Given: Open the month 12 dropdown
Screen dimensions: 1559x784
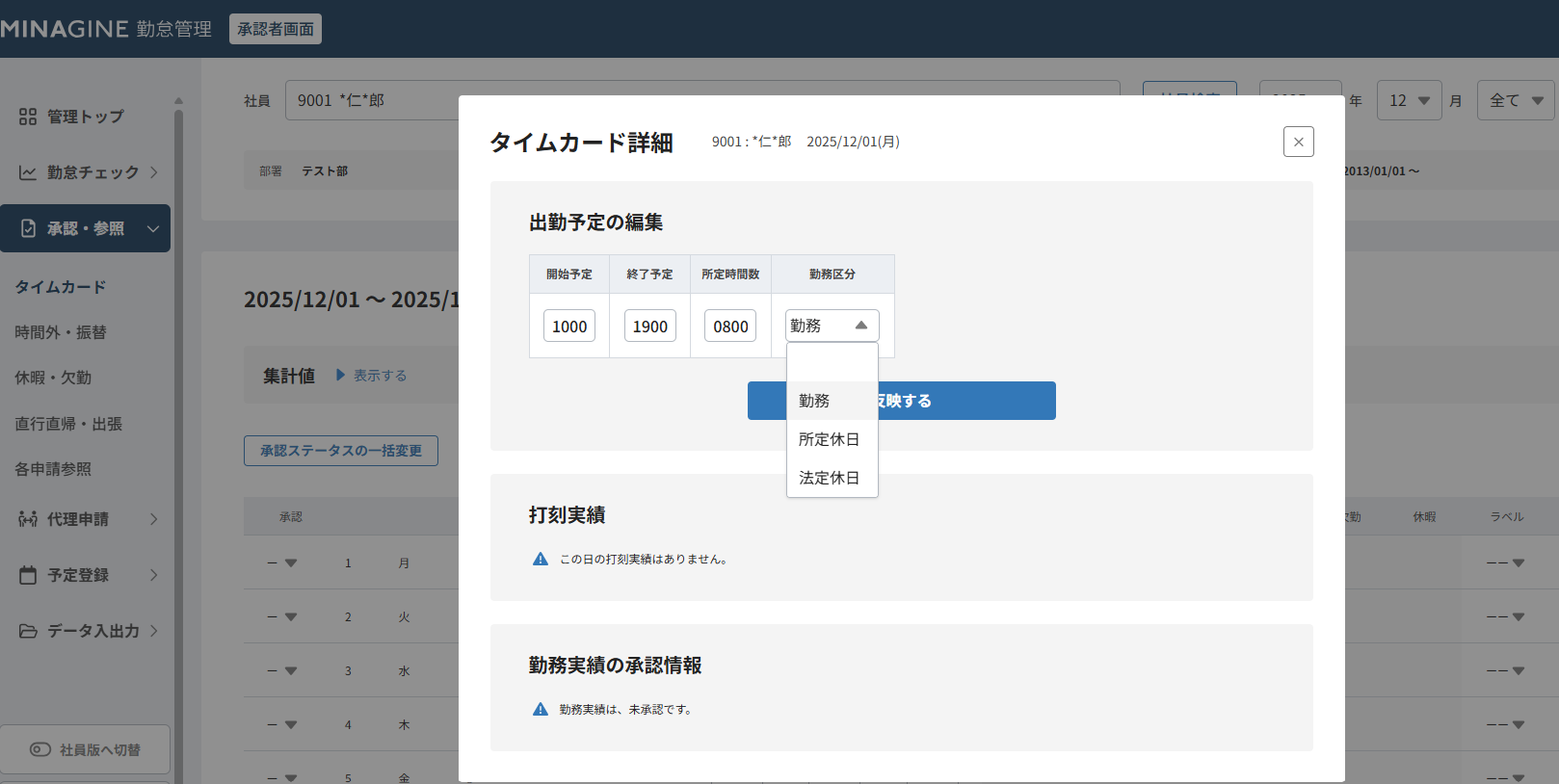Looking at the screenshot, I should coord(1409,100).
